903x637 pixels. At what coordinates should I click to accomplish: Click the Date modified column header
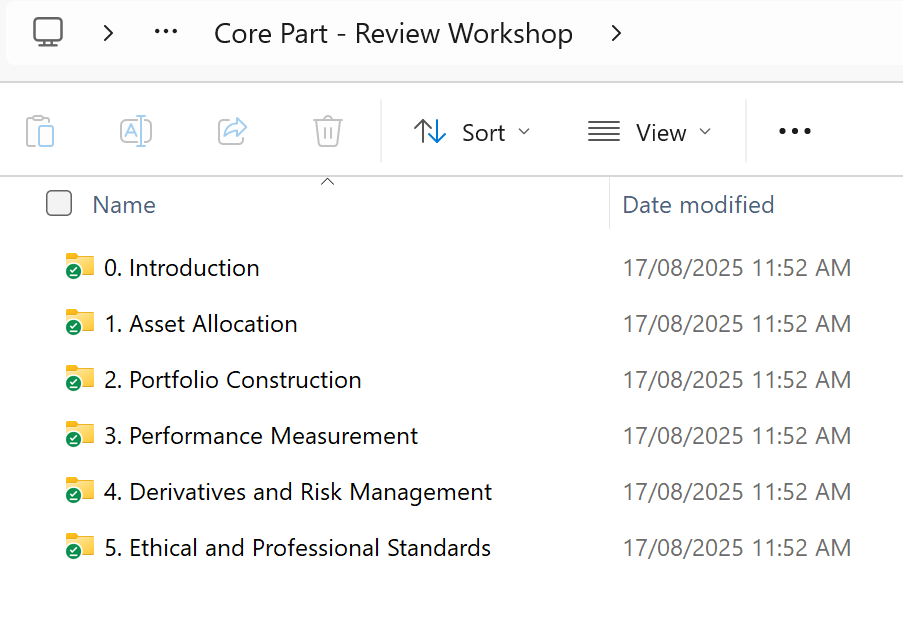(698, 204)
